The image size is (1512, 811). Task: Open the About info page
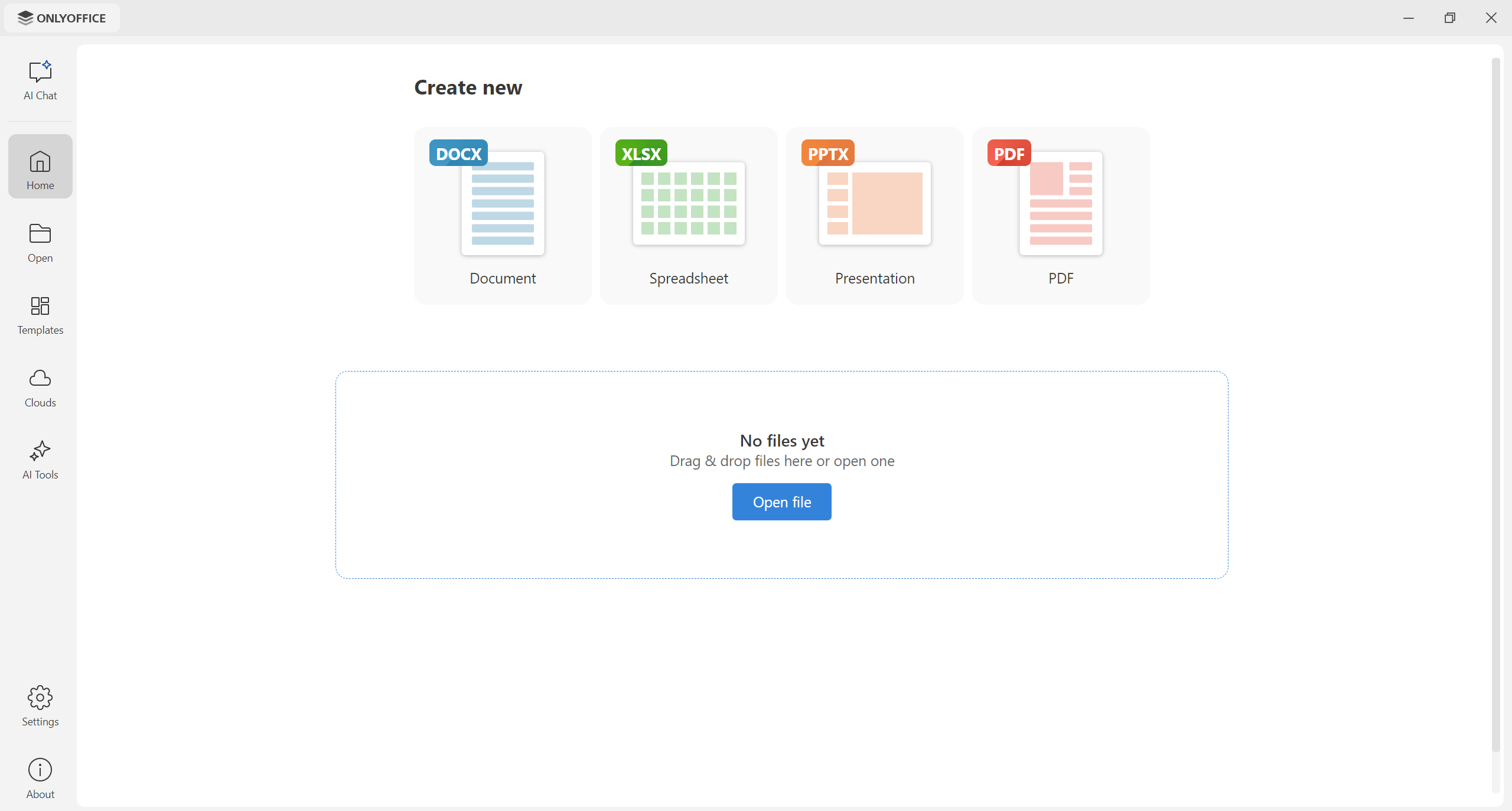40,779
